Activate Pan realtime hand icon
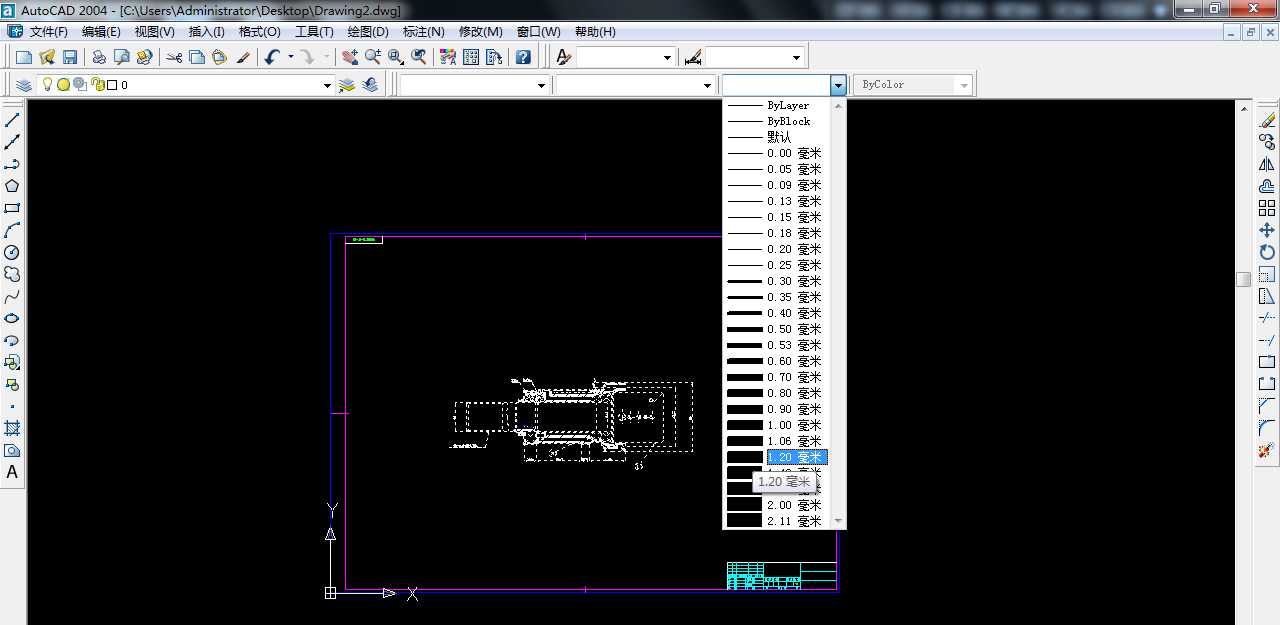Image resolution: width=1280 pixels, height=625 pixels. (x=349, y=57)
